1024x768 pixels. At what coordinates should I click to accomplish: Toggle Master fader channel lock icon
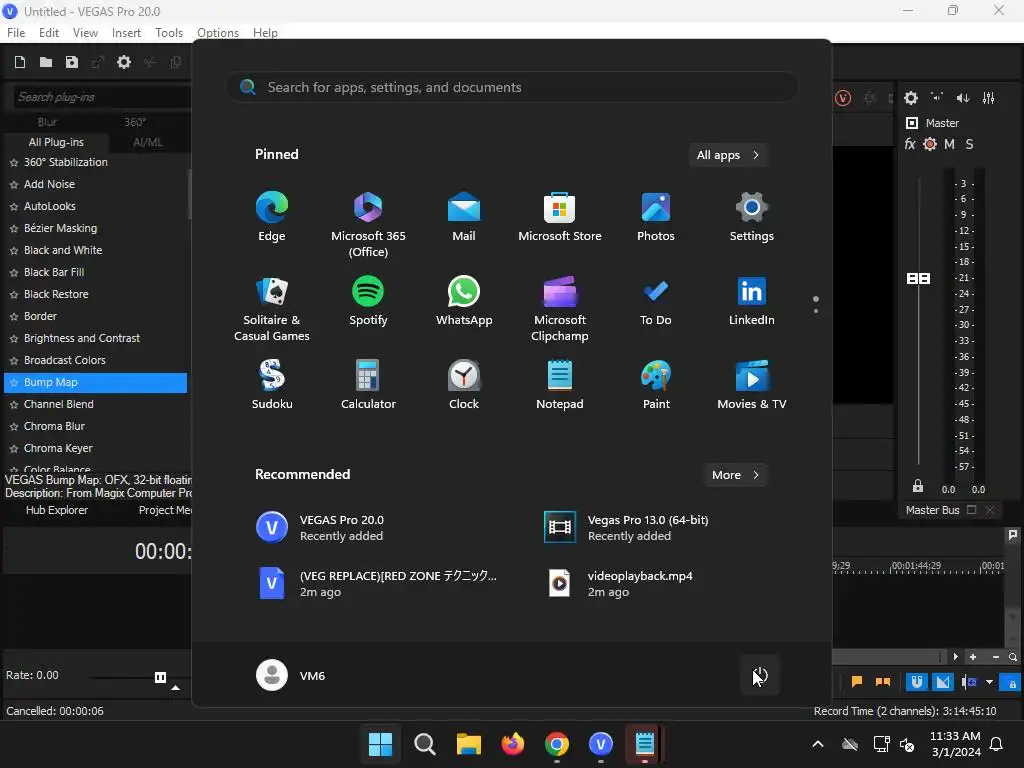click(x=918, y=486)
